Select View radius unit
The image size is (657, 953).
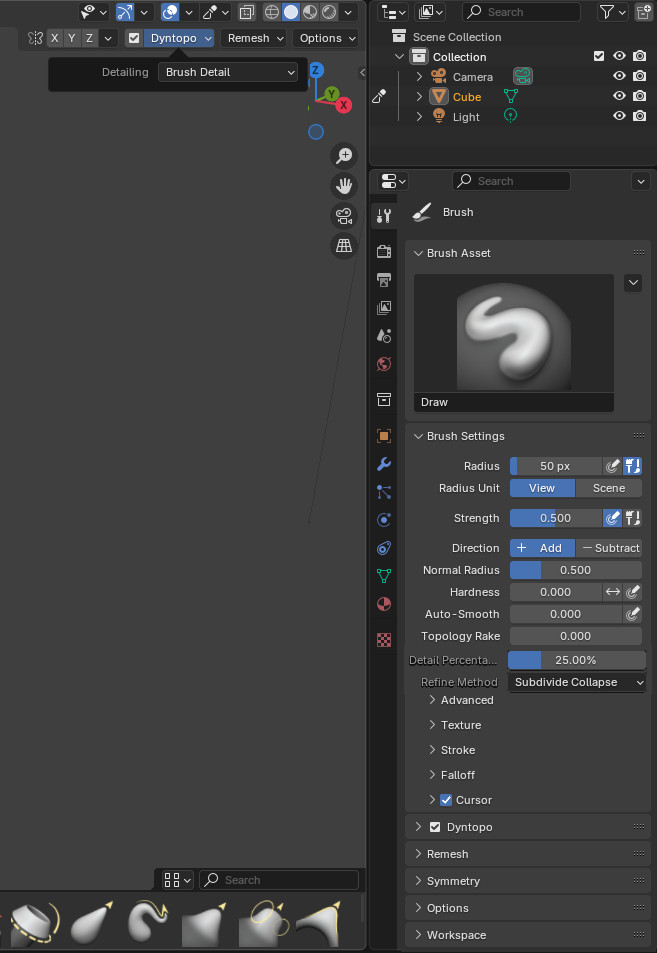click(x=542, y=488)
